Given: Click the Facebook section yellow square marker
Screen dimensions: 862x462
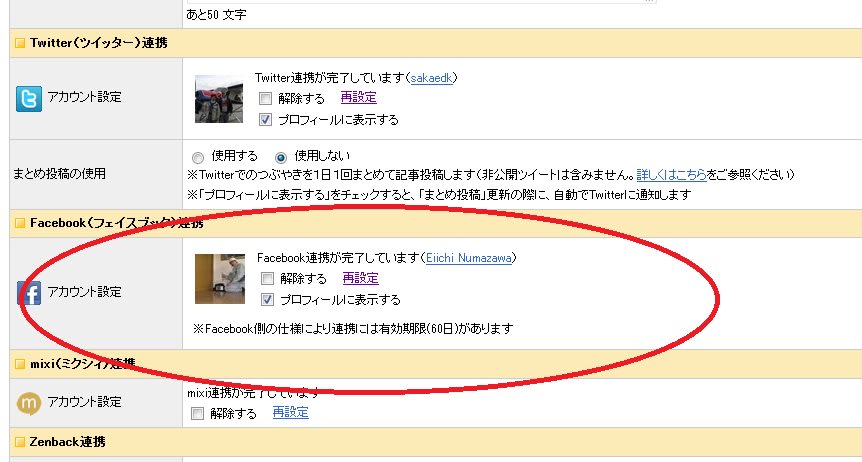Looking at the screenshot, I should click(x=20, y=223).
